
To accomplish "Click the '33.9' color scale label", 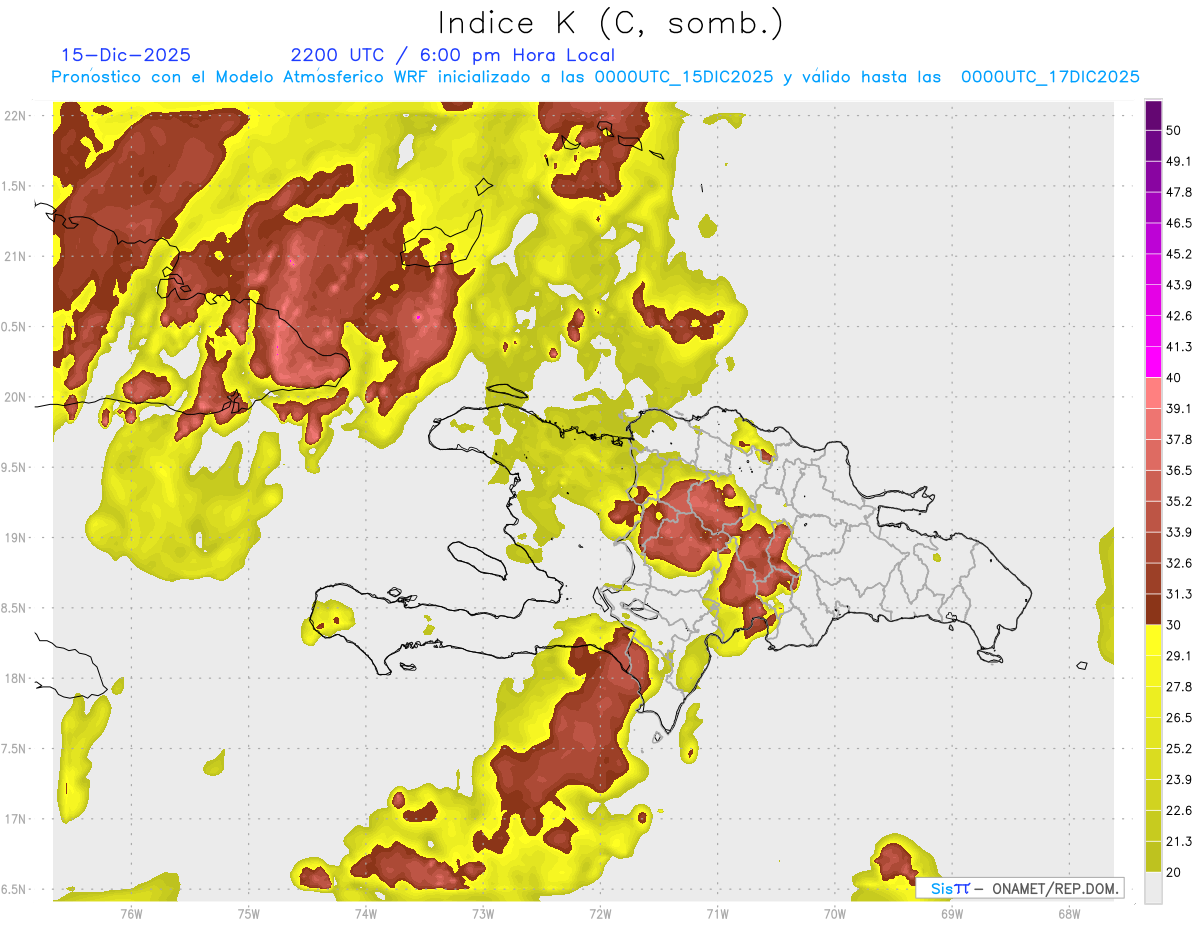I will pos(1178,532).
